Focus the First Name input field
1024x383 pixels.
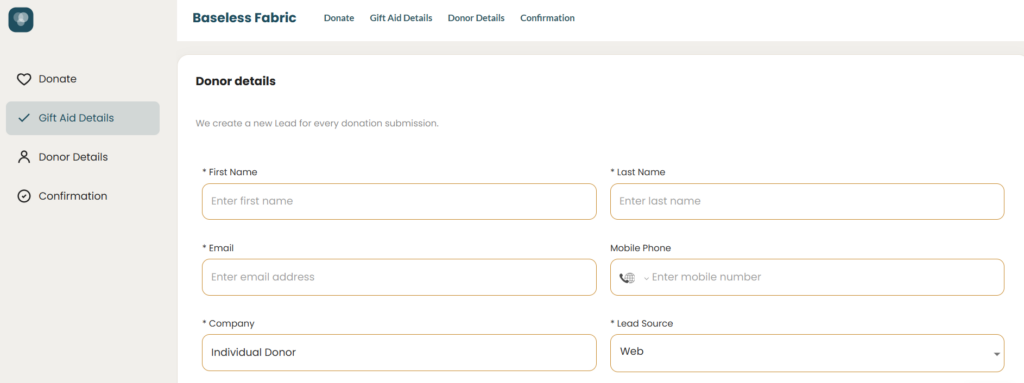pos(399,201)
